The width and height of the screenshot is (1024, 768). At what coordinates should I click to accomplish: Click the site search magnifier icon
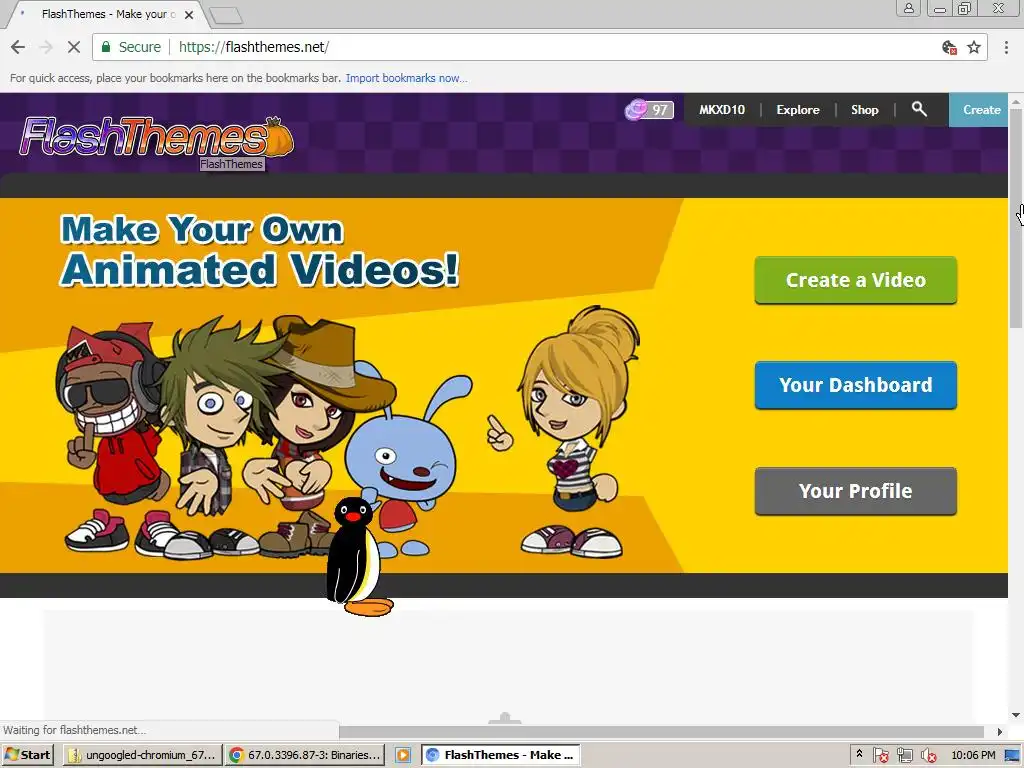pos(919,109)
